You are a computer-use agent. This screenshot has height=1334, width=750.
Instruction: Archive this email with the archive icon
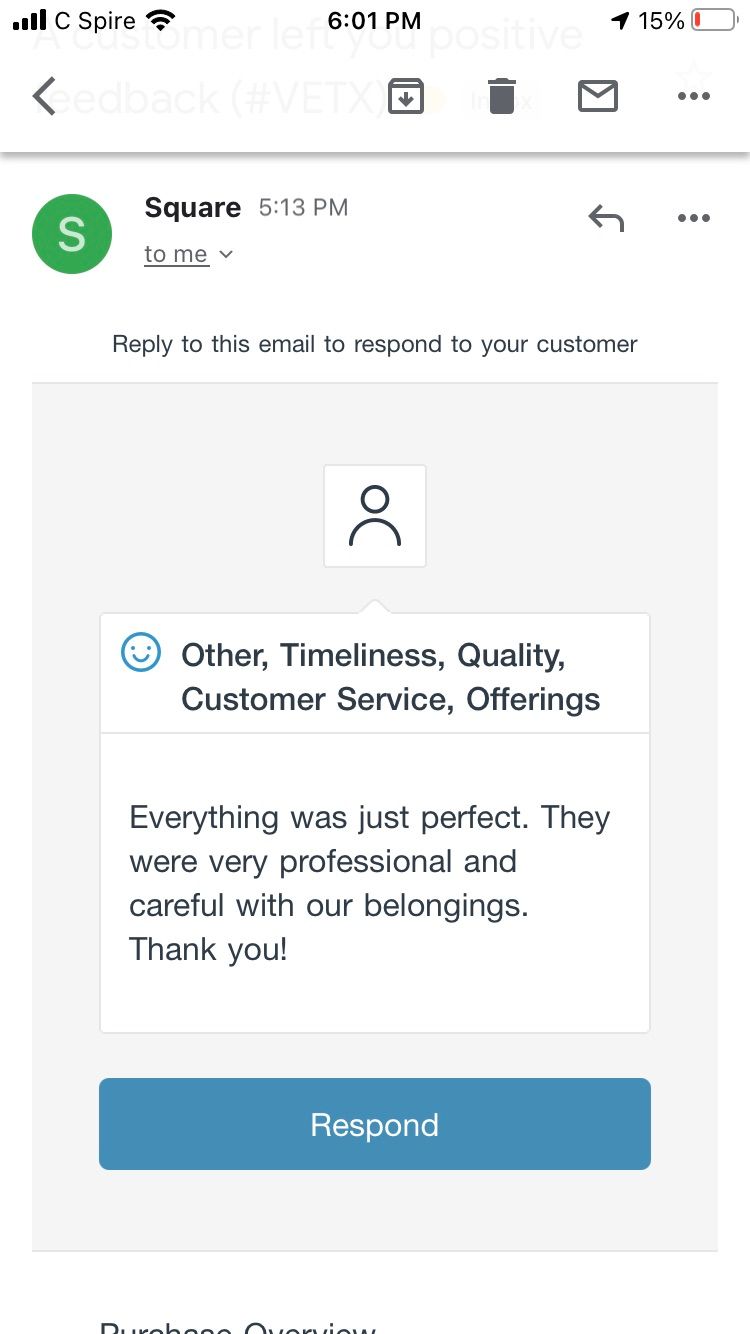pyautogui.click(x=405, y=96)
